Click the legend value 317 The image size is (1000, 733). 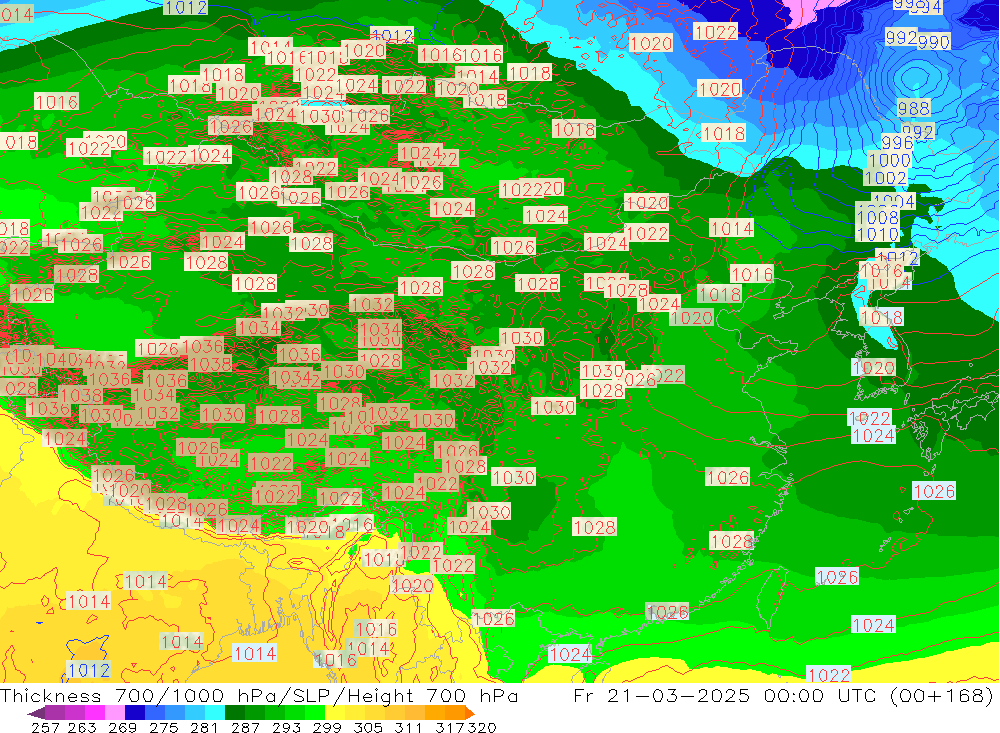[x=449, y=727]
